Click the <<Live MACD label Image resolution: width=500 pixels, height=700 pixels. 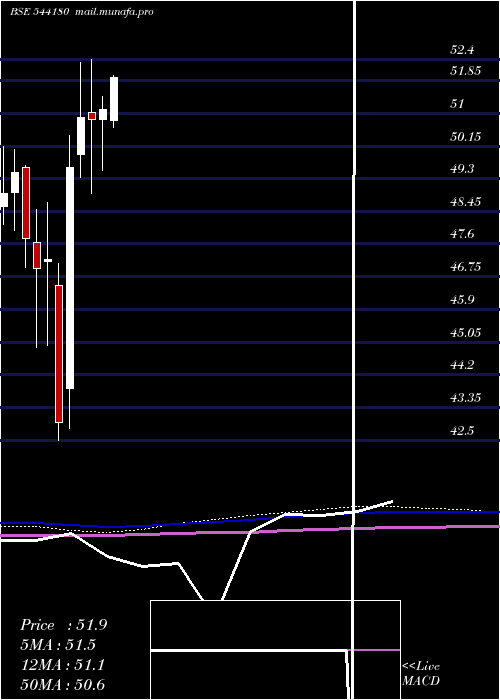click(421, 673)
